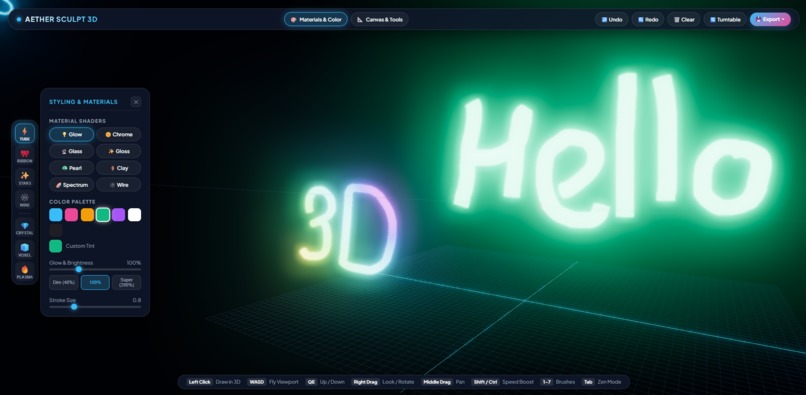Select the Crystal brush
Image resolution: width=806 pixels, height=395 pixels.
pos(25,228)
